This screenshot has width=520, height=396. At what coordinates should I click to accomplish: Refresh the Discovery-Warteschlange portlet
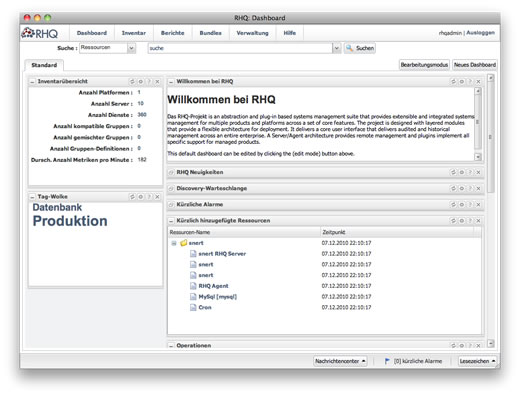(453, 188)
